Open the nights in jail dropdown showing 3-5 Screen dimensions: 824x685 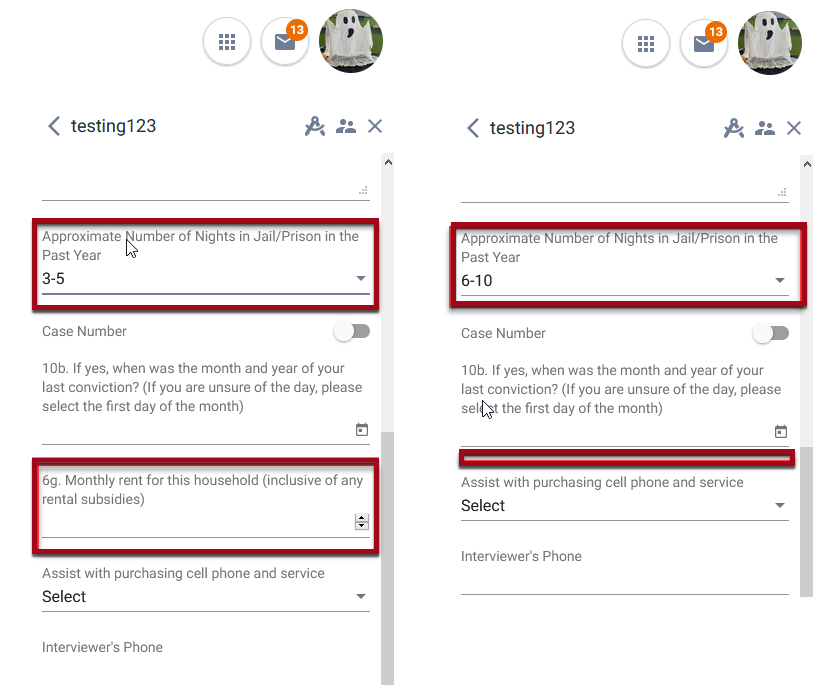(206, 279)
